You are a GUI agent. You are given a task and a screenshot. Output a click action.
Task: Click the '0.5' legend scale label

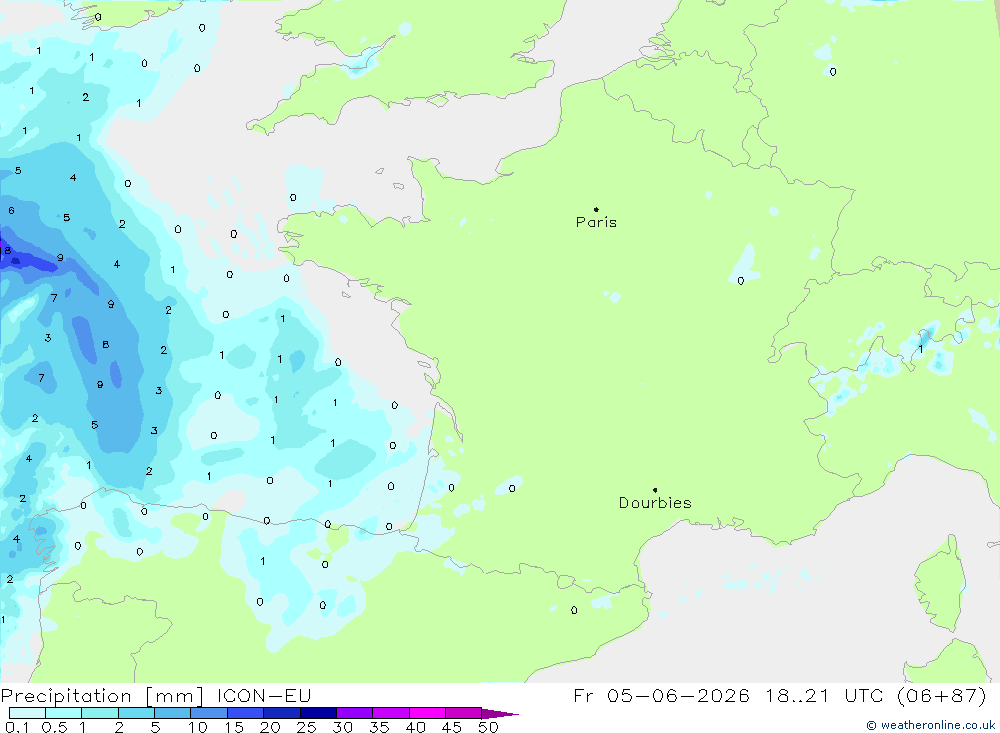[x=54, y=727]
